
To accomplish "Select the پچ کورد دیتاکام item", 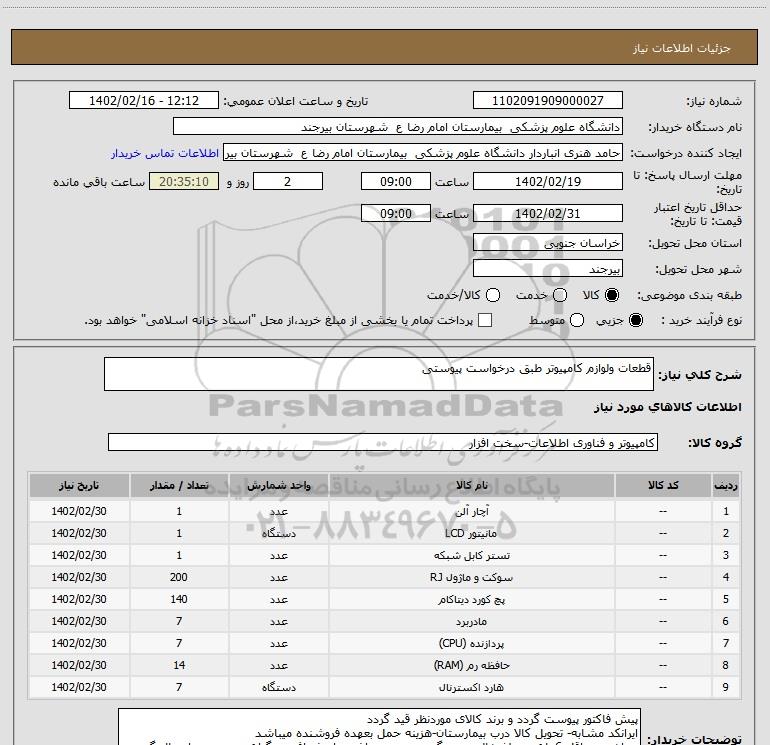I will coord(471,600).
